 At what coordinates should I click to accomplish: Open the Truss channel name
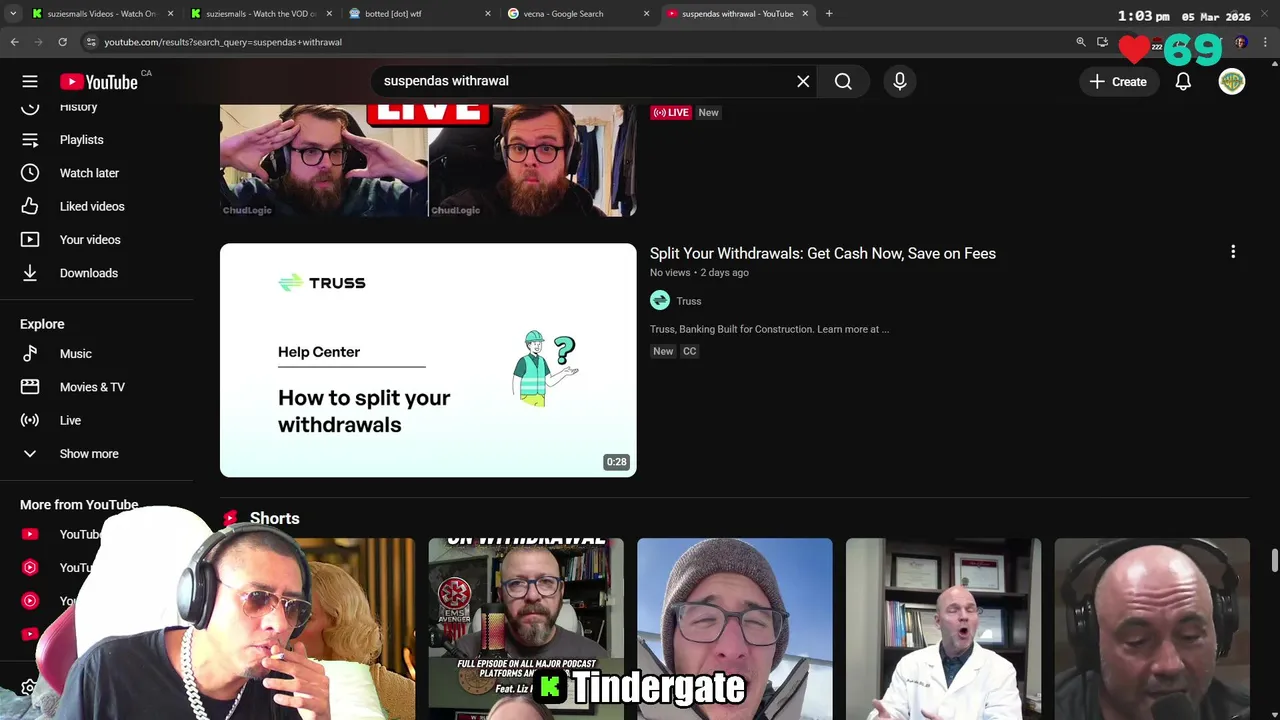tap(688, 301)
